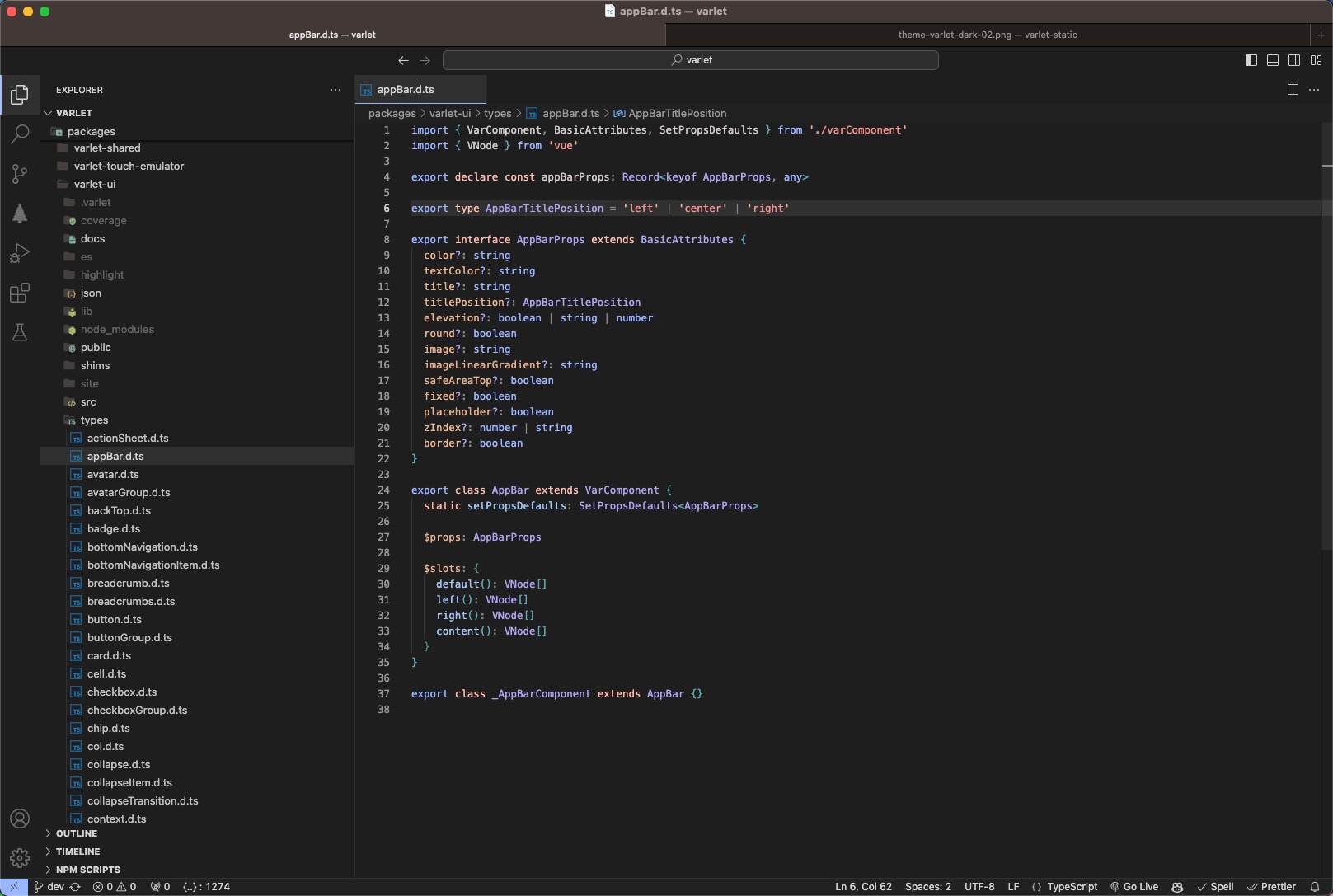The image size is (1333, 896).
Task: Open the Extensions view
Action: click(x=20, y=293)
